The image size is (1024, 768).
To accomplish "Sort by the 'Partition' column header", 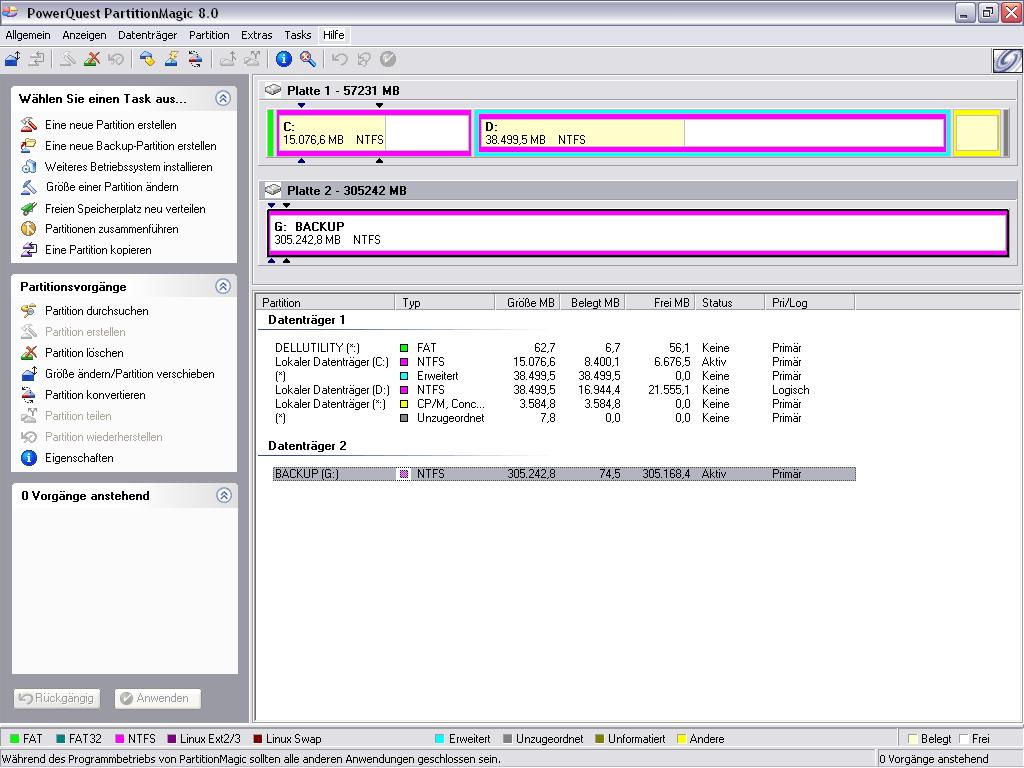I will 326,302.
